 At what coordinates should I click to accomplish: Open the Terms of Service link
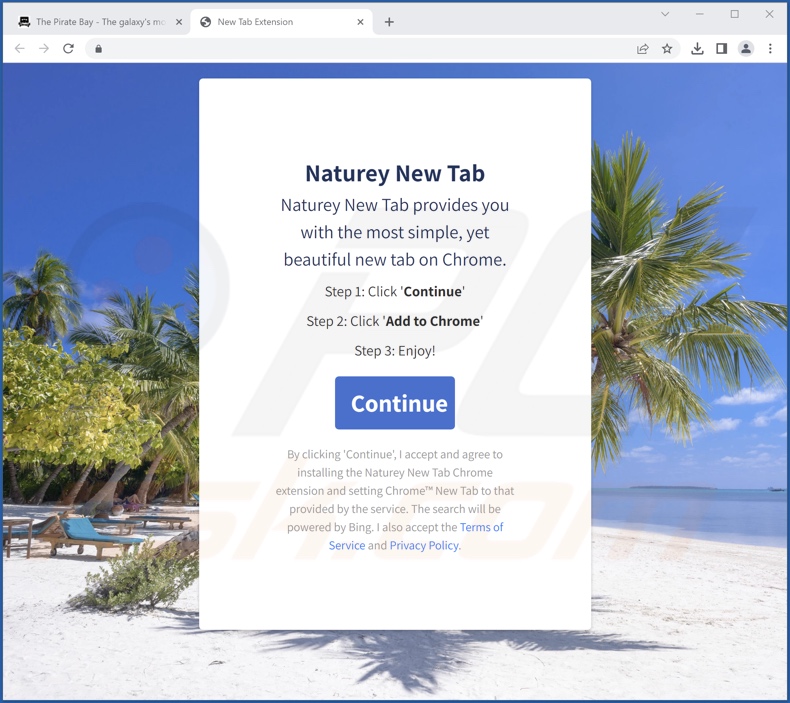416,536
